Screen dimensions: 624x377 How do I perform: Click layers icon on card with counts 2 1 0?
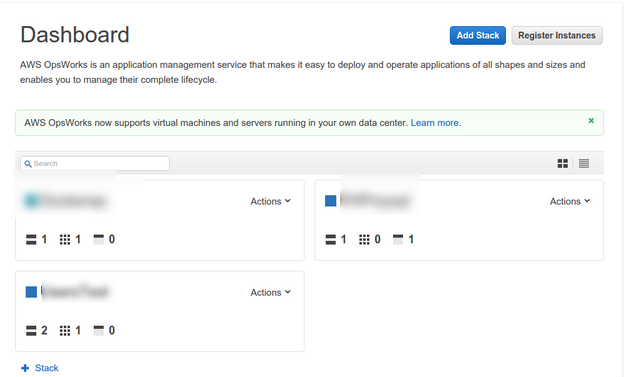click(x=31, y=330)
